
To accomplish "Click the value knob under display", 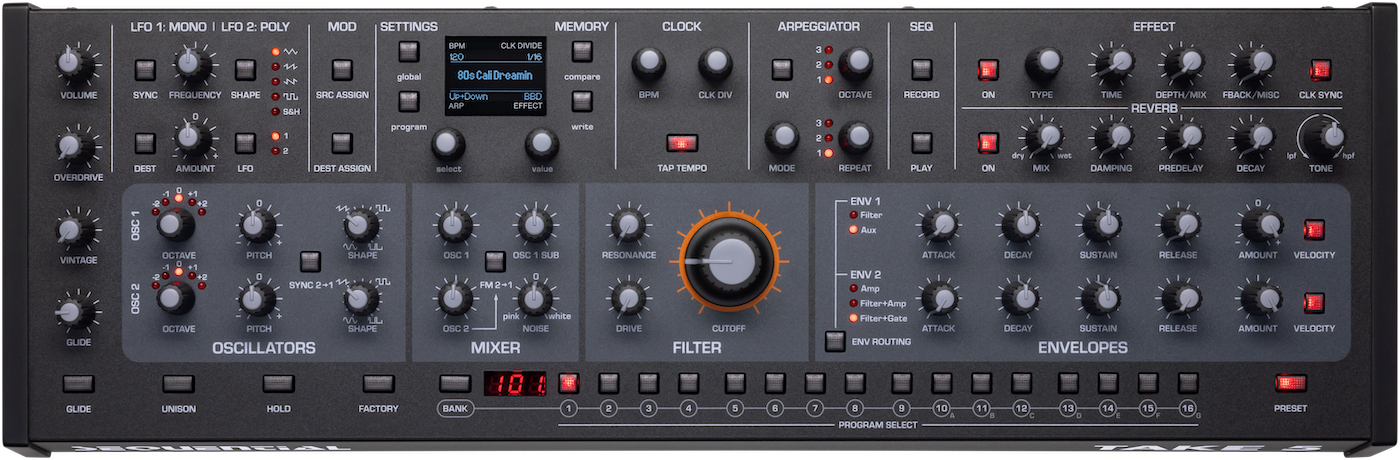I will (x=541, y=145).
